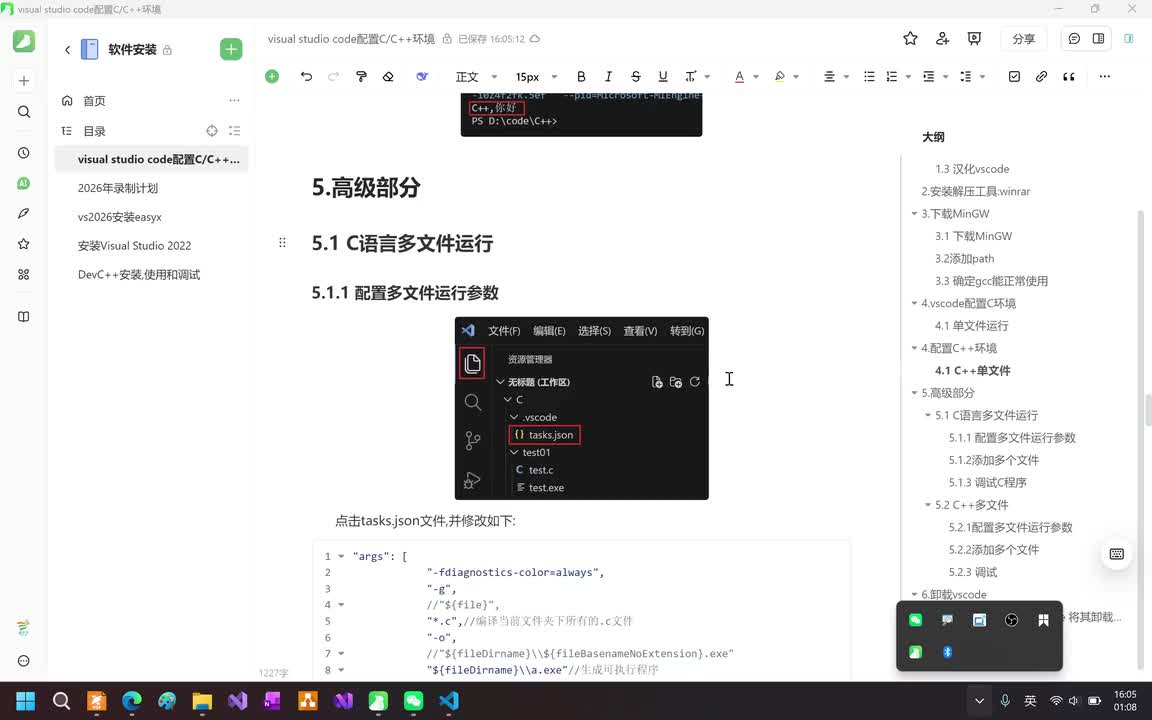Clear formatting with the eraser icon
This screenshot has height=720, width=1152.
[x=388, y=76]
